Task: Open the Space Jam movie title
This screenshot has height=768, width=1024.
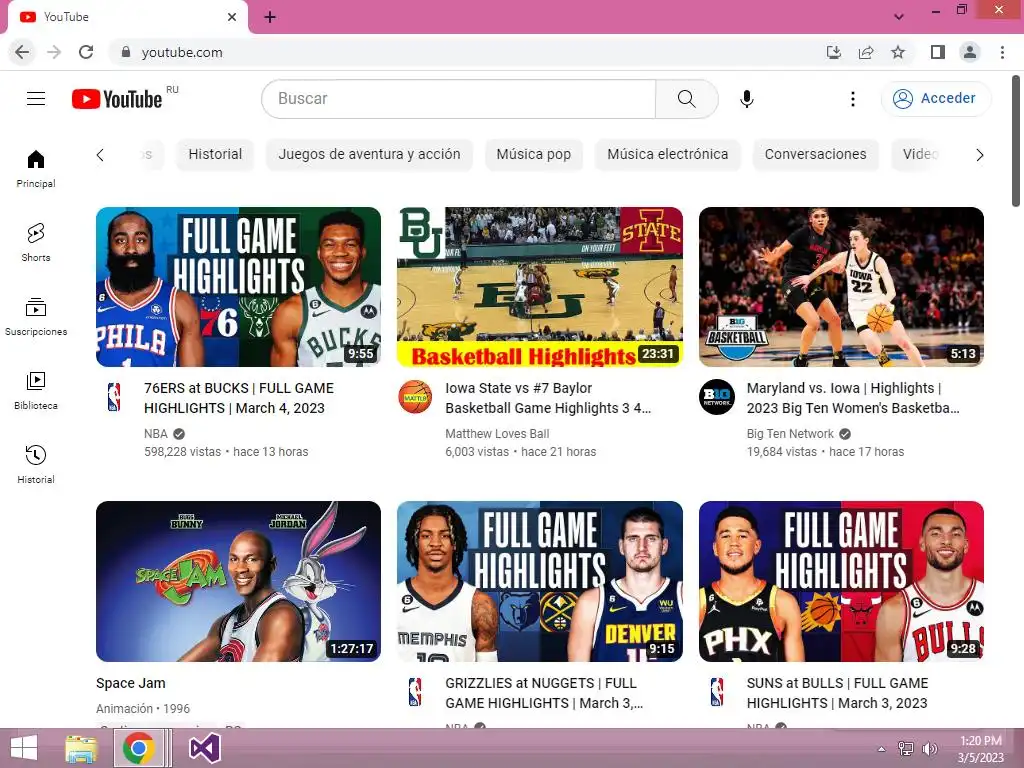Action: (131, 683)
